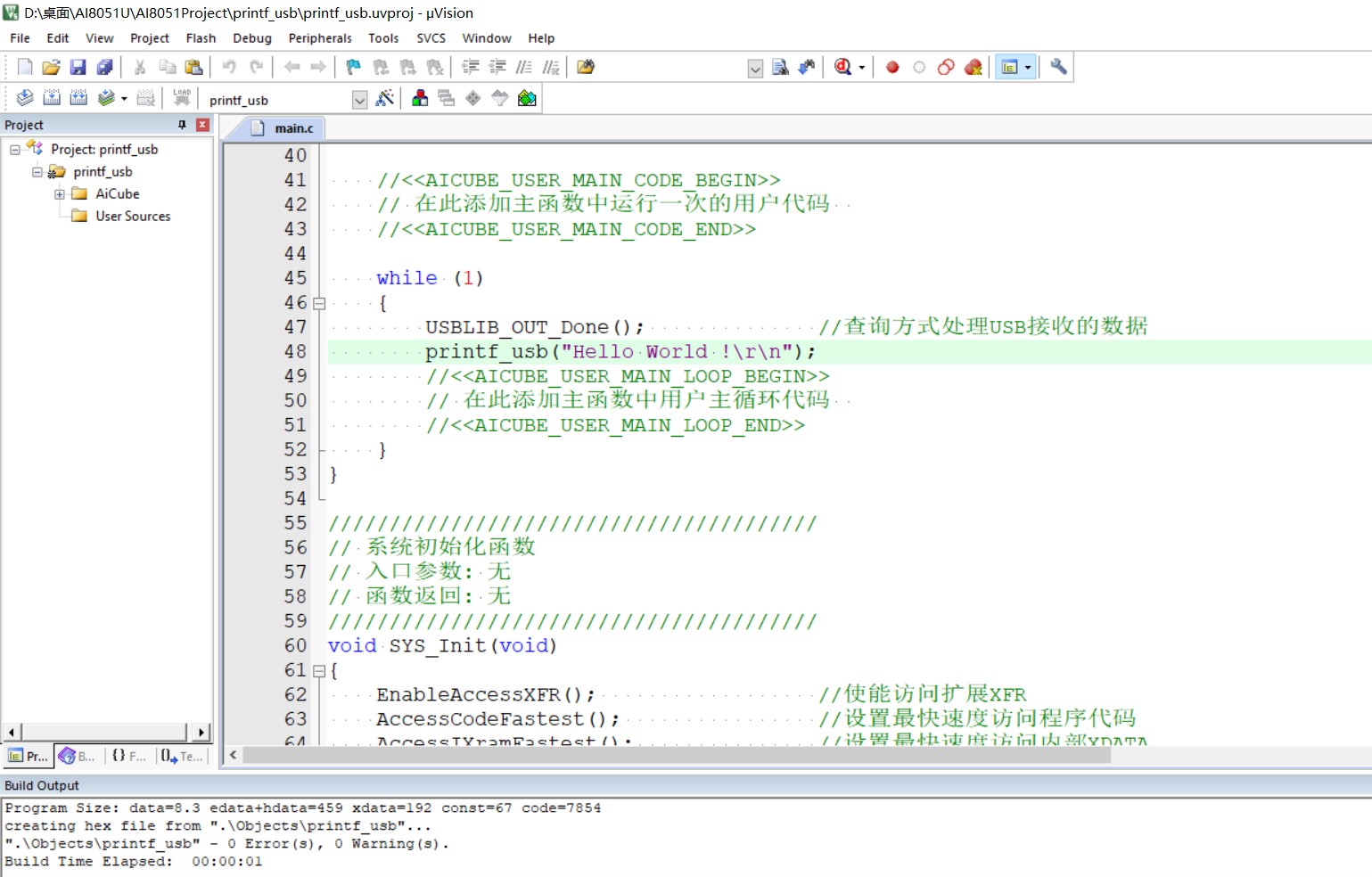
Task: Collapse the Project: printf_usb root node
Action: click(15, 150)
